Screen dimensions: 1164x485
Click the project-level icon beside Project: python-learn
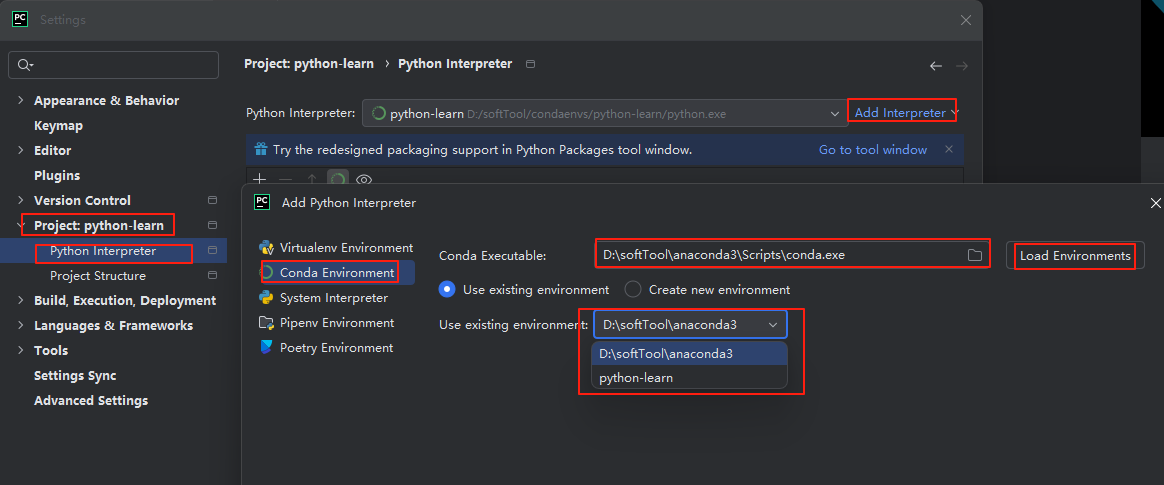point(212,225)
